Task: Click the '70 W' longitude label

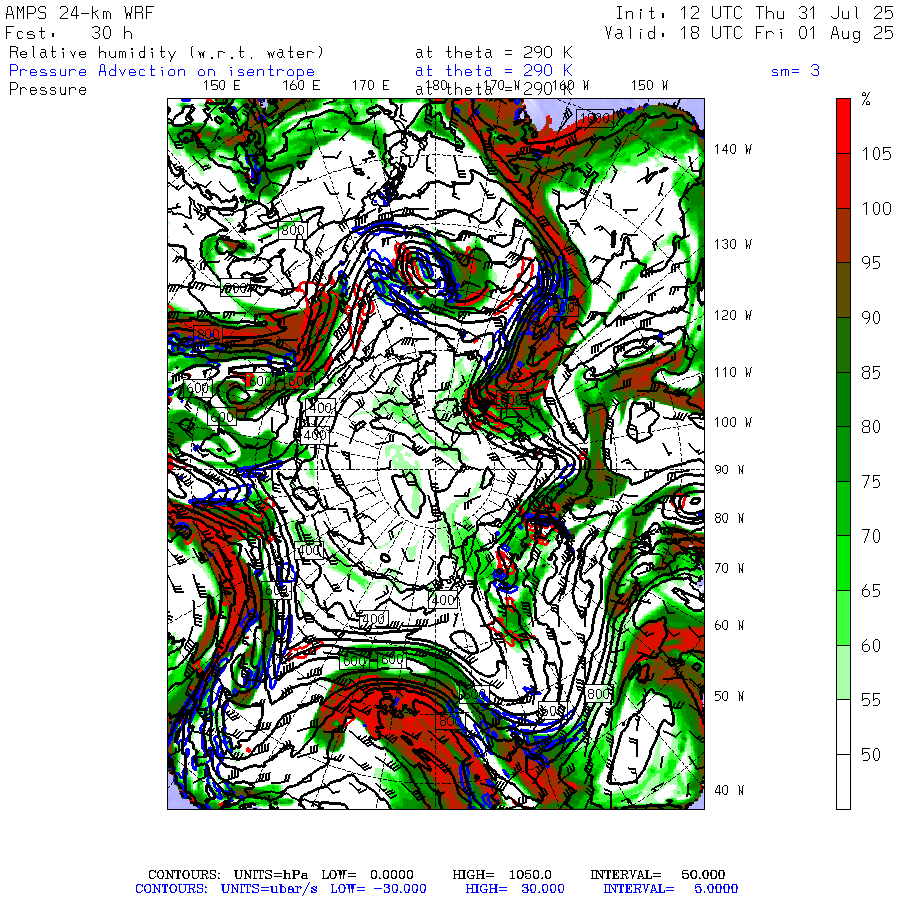Action: click(729, 568)
